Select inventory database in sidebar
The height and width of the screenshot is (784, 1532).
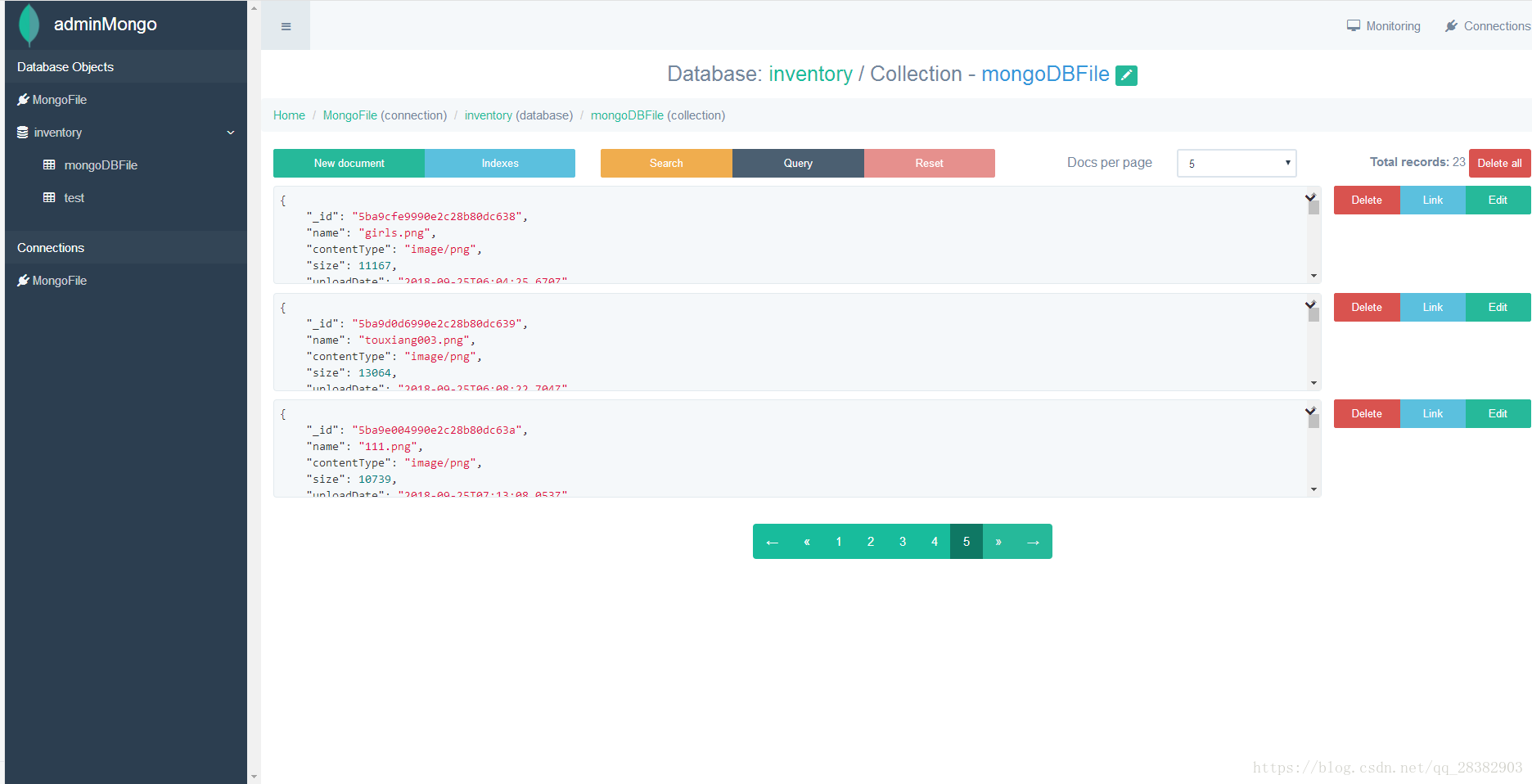[x=57, y=133]
